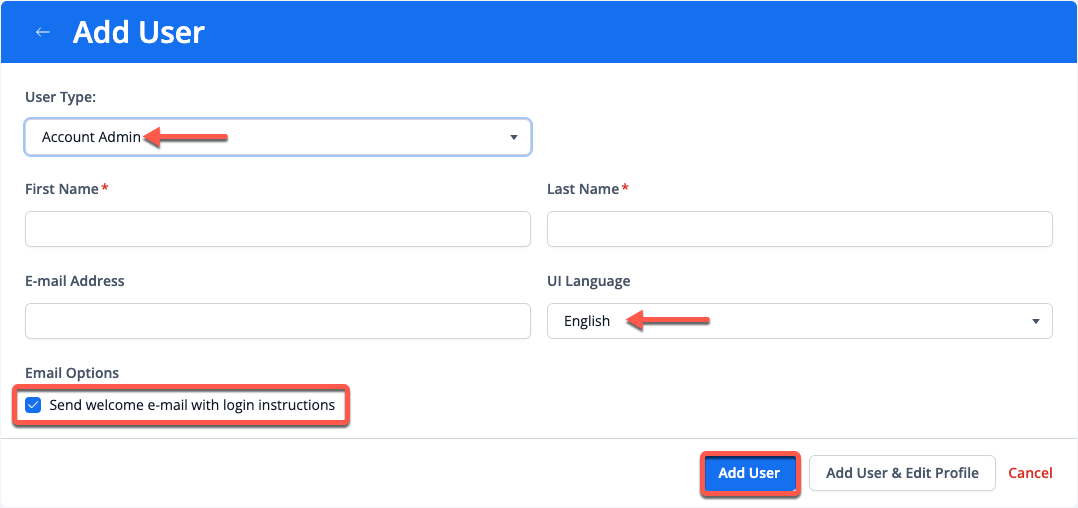Open the User Type dropdown showing Account Admin

coord(277,137)
